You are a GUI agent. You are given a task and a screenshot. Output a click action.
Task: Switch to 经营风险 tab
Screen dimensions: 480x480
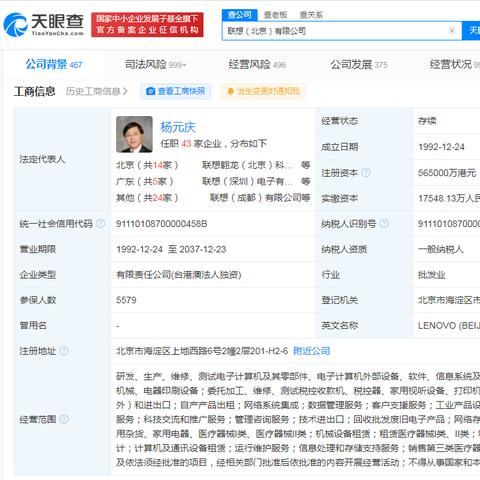[x=257, y=64]
